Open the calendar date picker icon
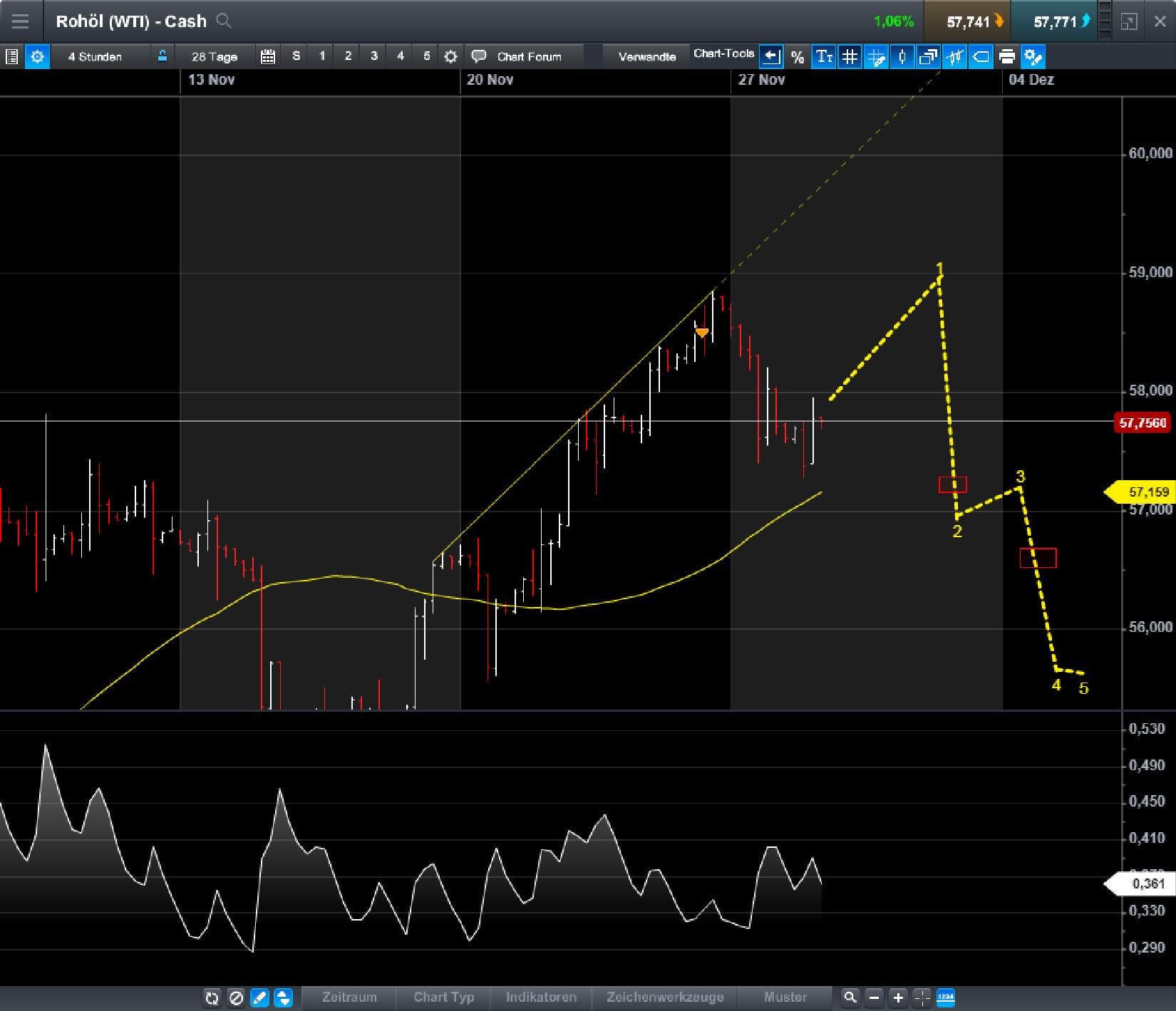 coord(268,56)
